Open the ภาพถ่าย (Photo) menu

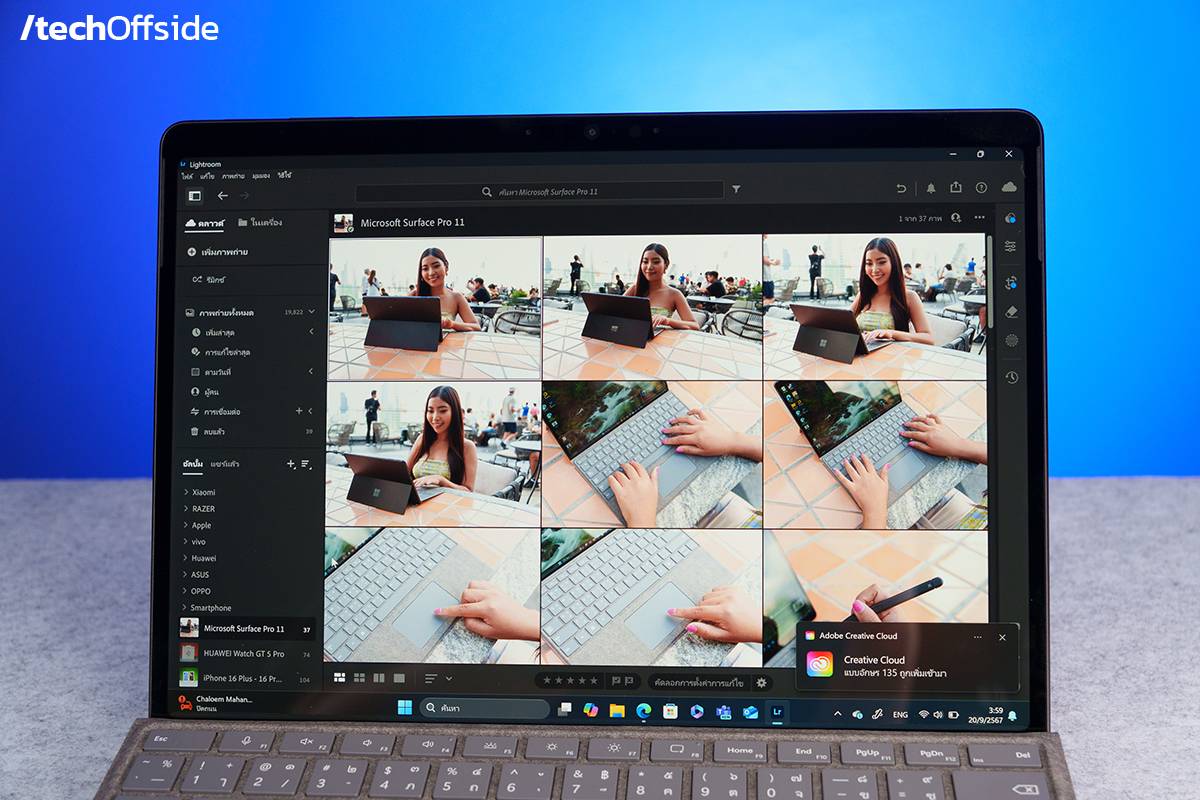pos(234,176)
